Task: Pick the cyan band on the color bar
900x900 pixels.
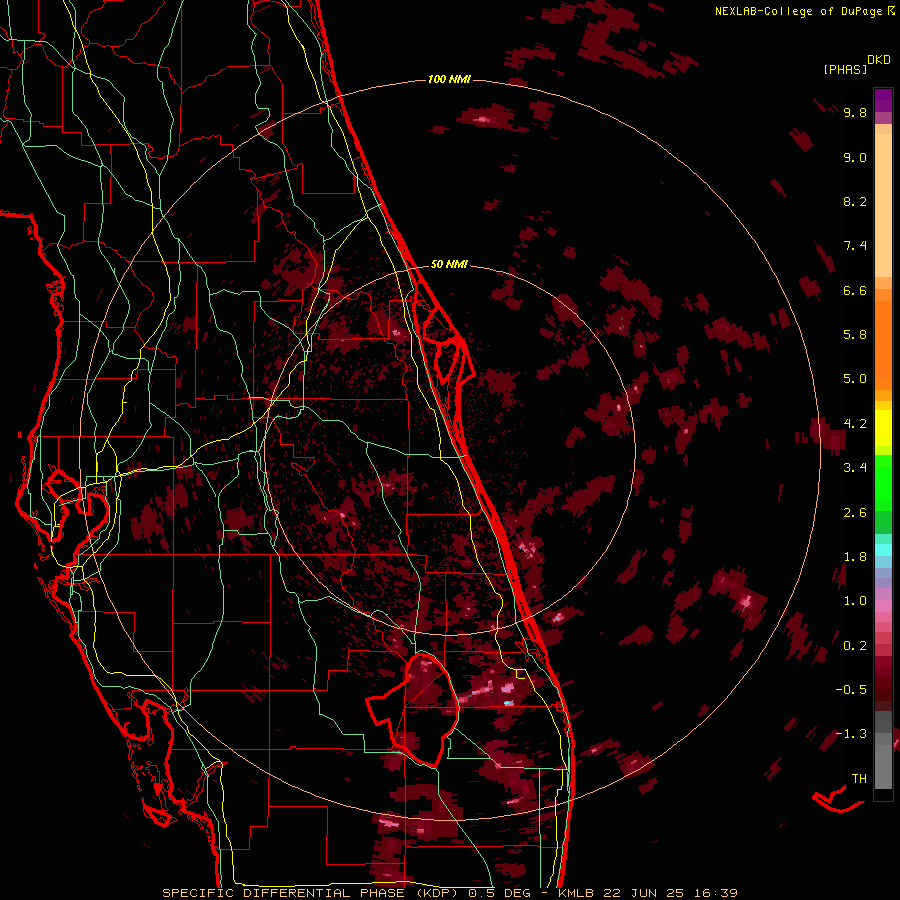Action: [x=883, y=550]
